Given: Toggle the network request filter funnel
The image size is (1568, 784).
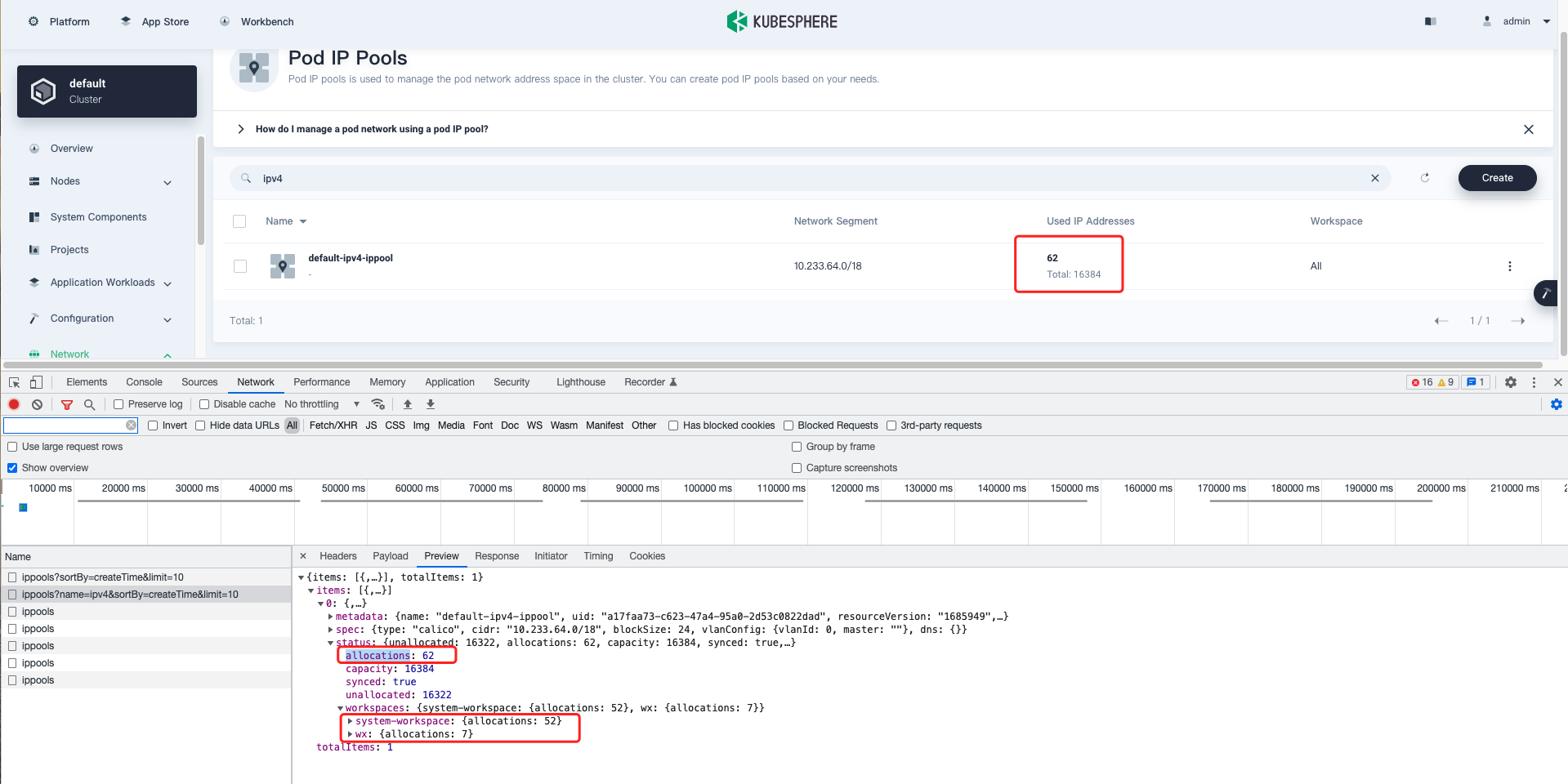Looking at the screenshot, I should coord(67,403).
